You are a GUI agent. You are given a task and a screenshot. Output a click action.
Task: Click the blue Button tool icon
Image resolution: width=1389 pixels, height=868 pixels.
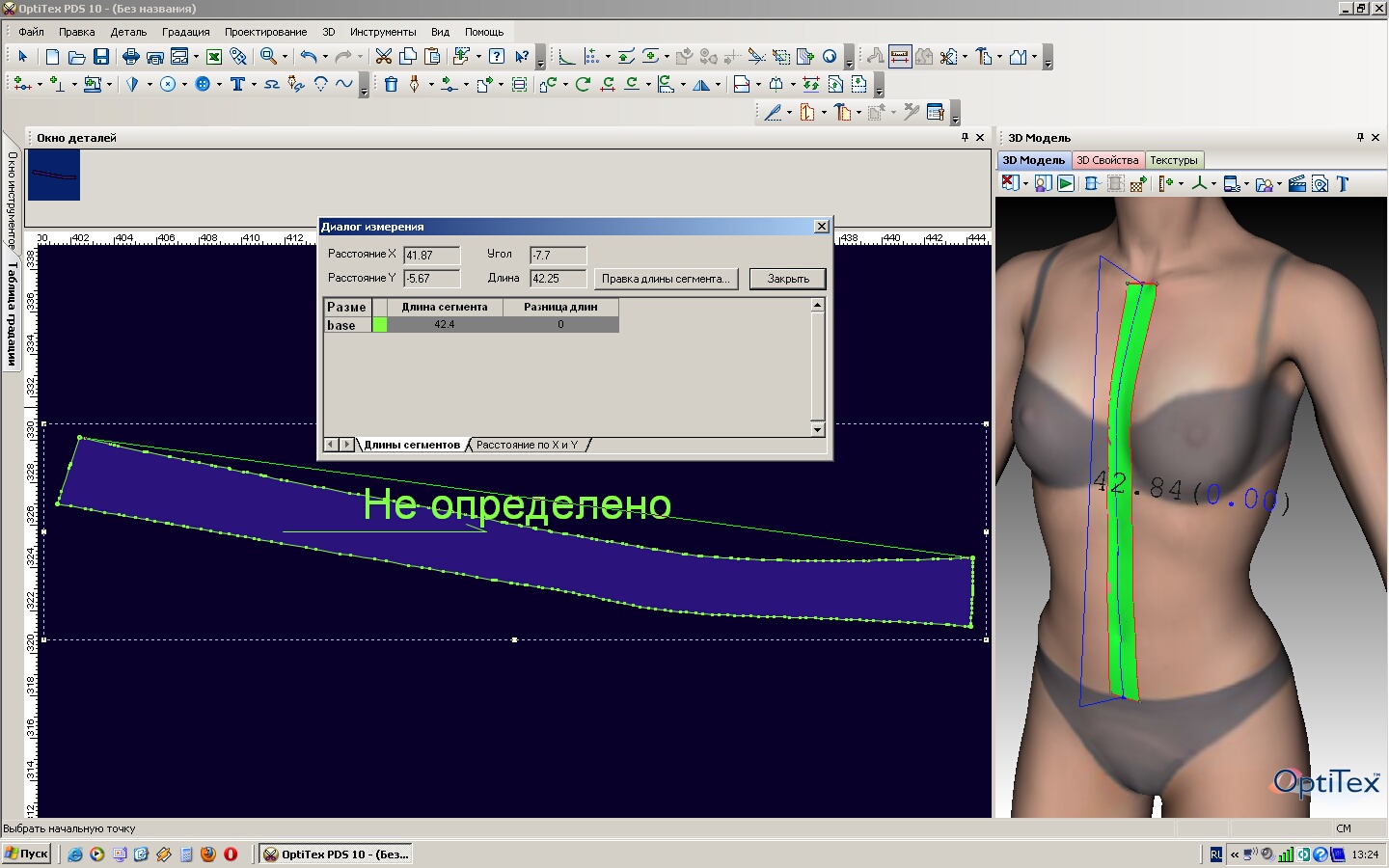(203, 85)
